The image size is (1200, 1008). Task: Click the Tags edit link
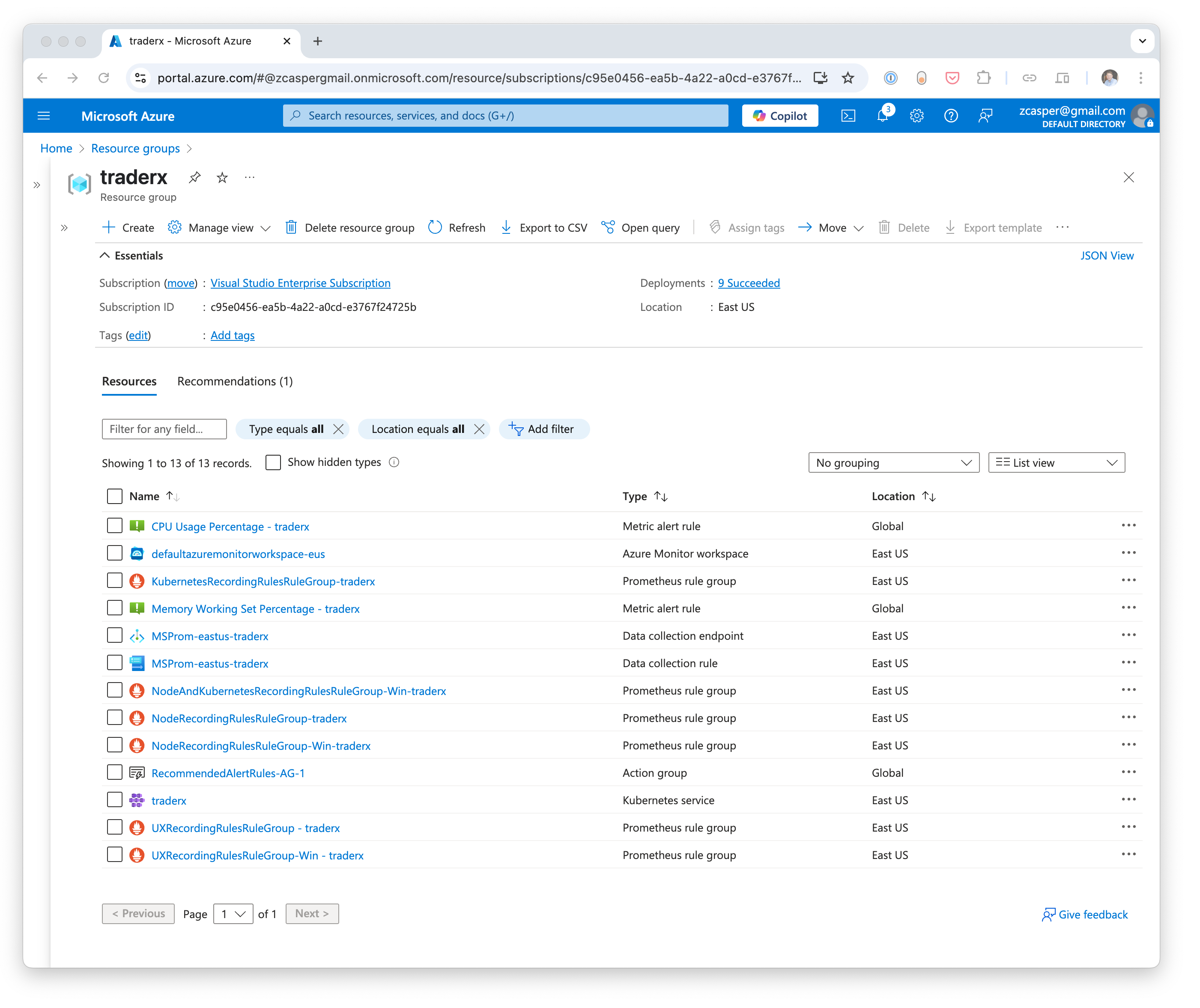click(138, 335)
